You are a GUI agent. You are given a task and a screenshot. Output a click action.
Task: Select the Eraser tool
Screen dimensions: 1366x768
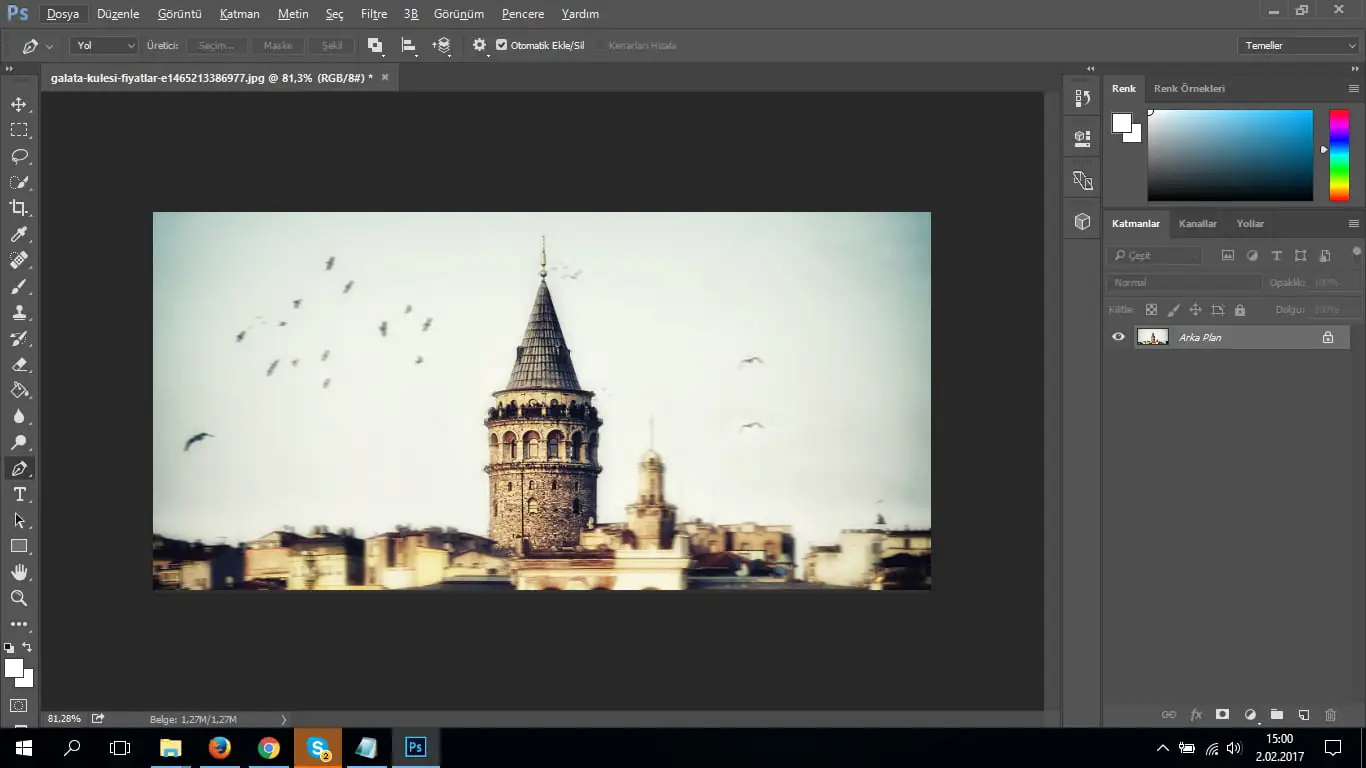click(x=19, y=364)
